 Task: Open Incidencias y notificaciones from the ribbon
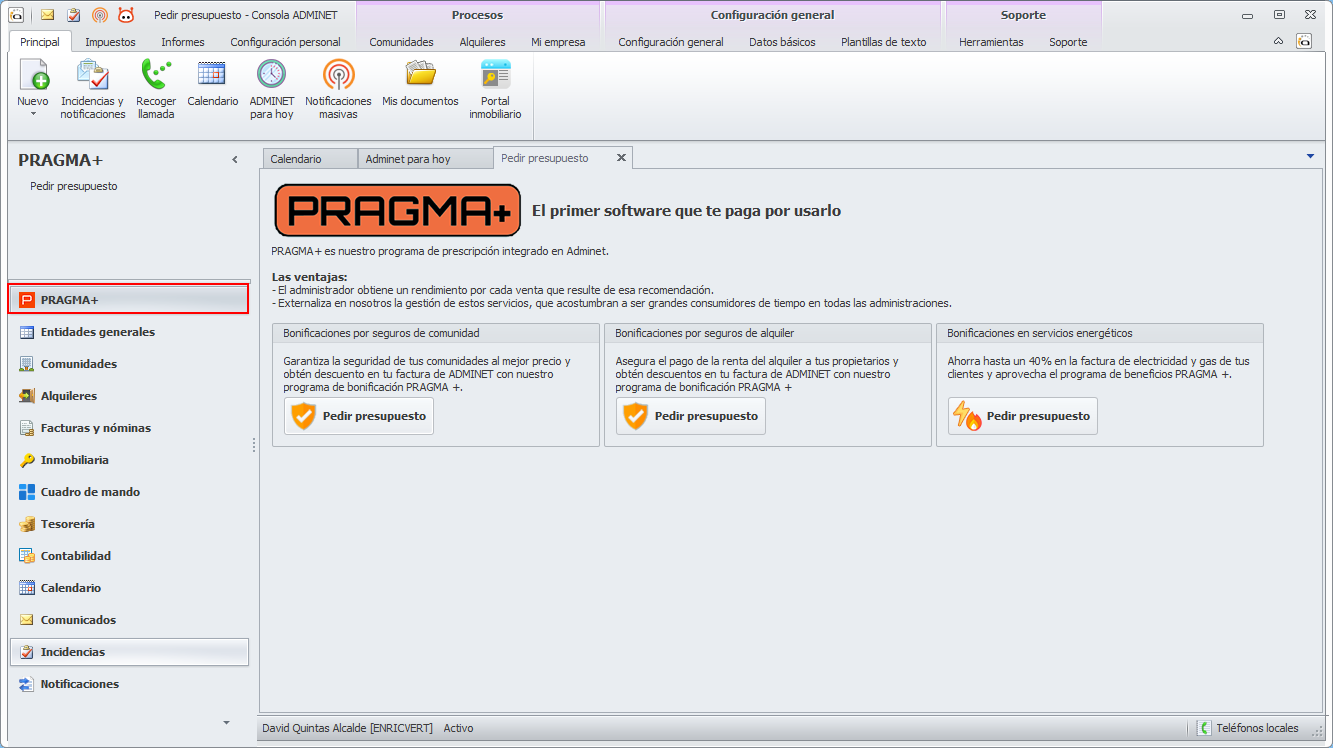coord(93,90)
